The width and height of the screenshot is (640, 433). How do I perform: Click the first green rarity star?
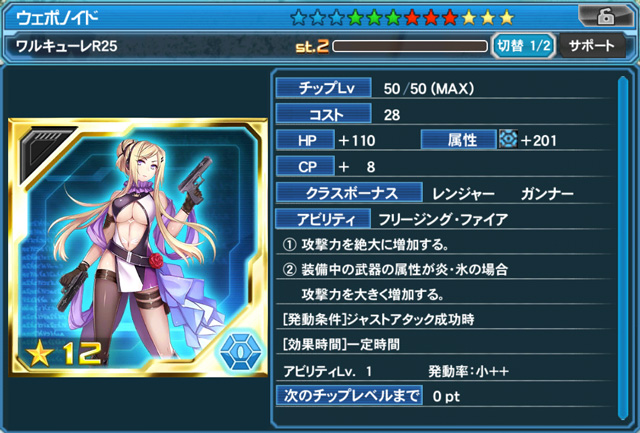pyautogui.click(x=355, y=18)
